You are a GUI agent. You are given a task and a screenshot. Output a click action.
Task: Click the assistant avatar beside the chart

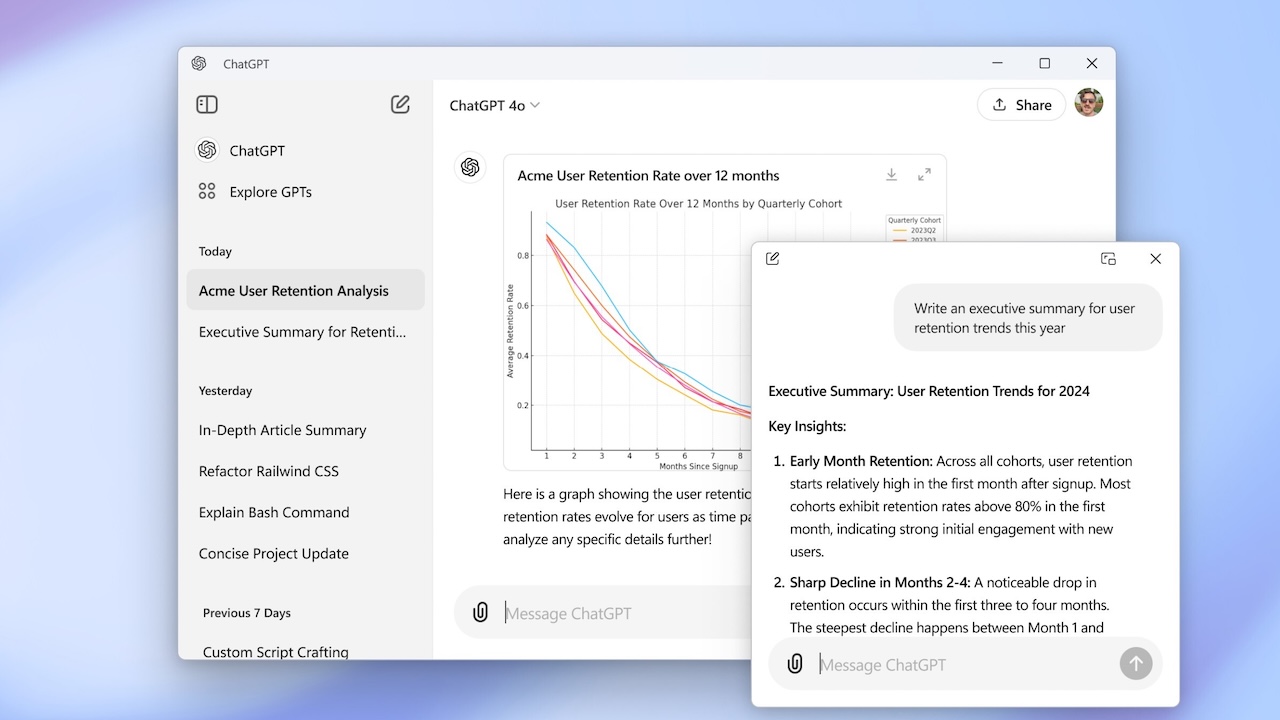pos(470,167)
